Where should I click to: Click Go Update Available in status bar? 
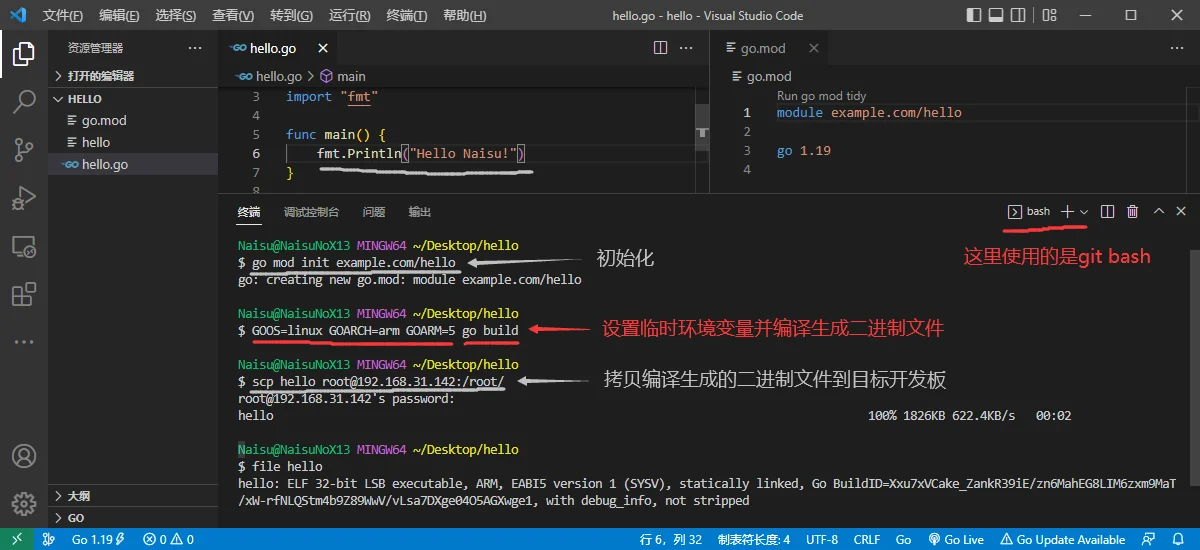[1063, 540]
